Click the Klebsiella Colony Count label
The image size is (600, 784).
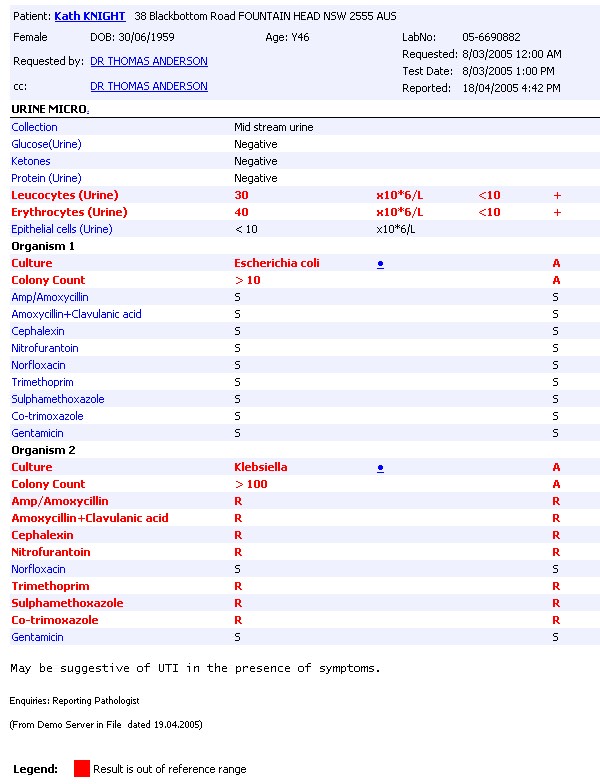48,485
